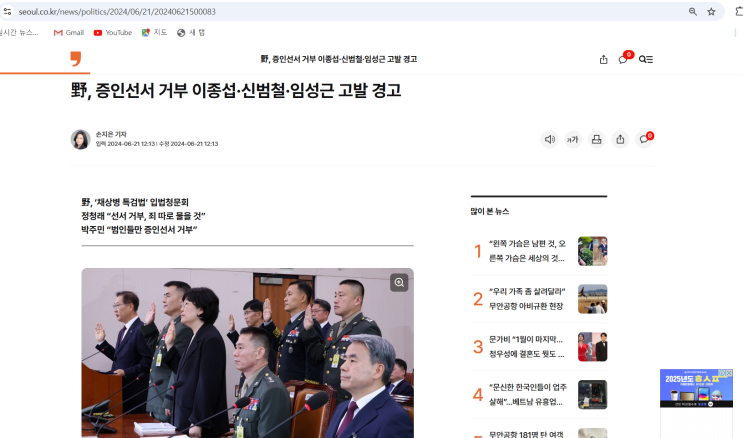Play article audio with speaker icon
743x438 pixels.
point(549,139)
